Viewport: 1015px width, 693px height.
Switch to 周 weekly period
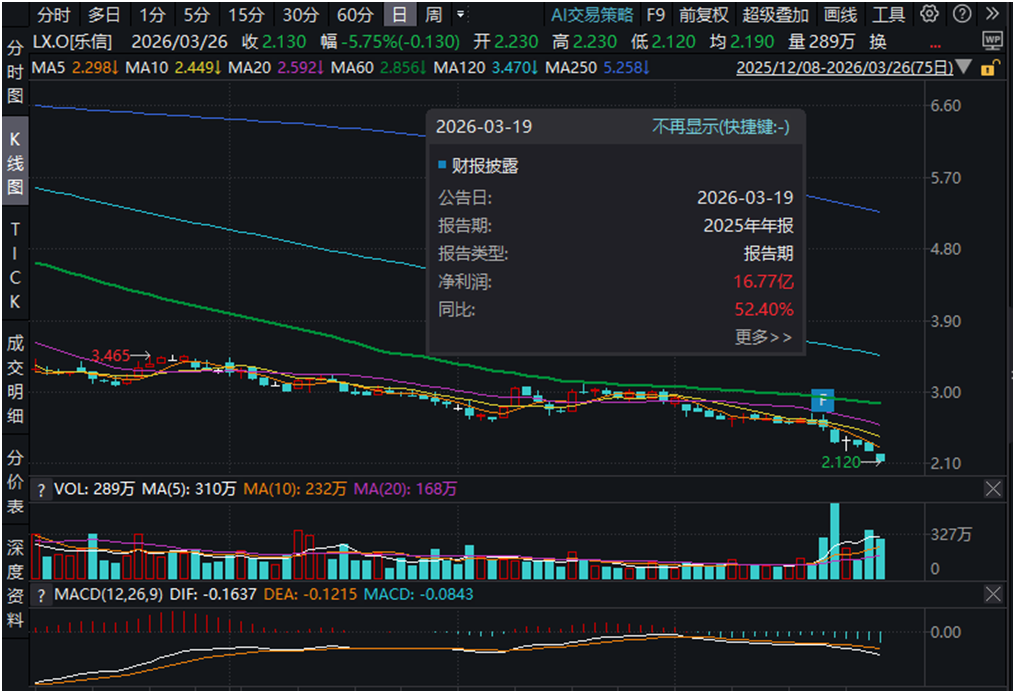[x=433, y=14]
